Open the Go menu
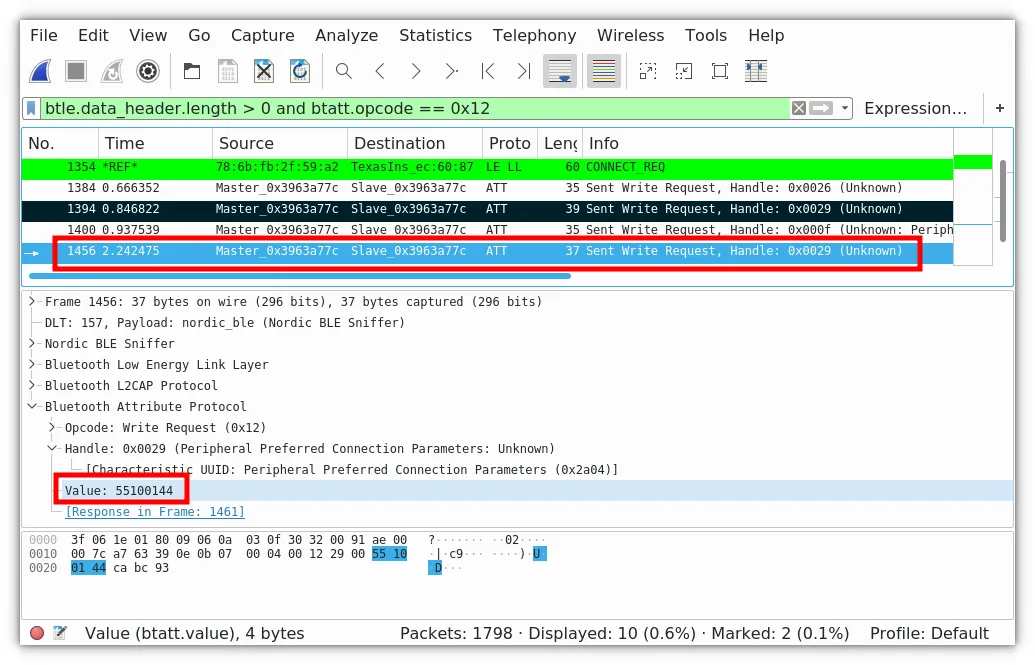 point(199,36)
